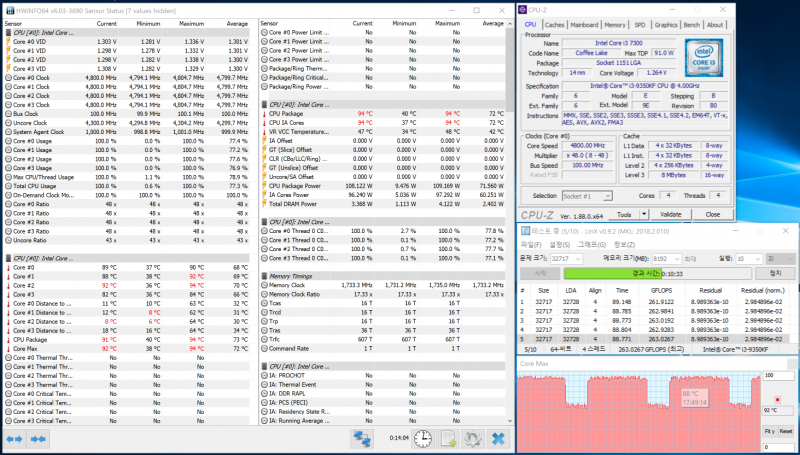Screen dimensions: 800x455
Task: Select CPU Package Power sensor row
Action: click(383, 186)
